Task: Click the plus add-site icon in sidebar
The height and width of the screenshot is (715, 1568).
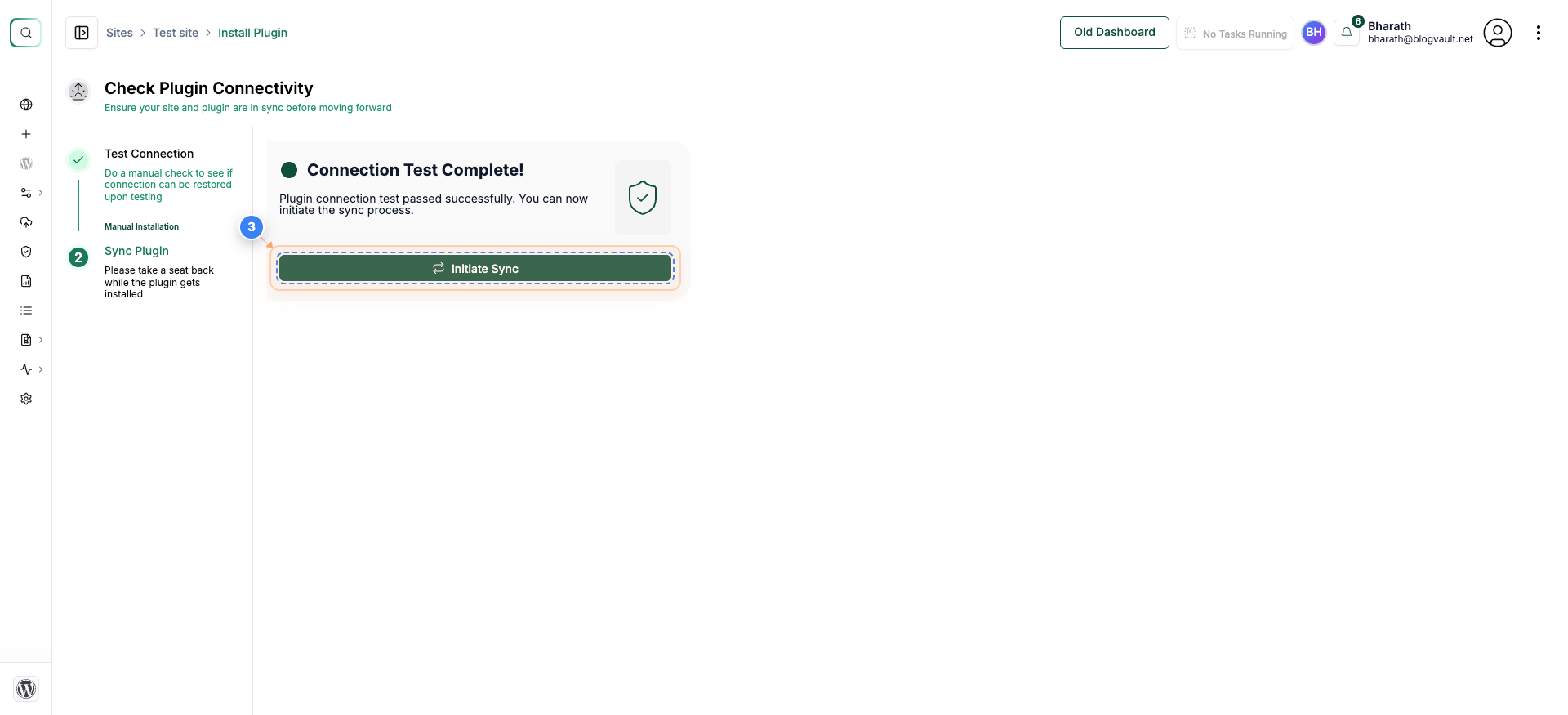Action: [26, 134]
